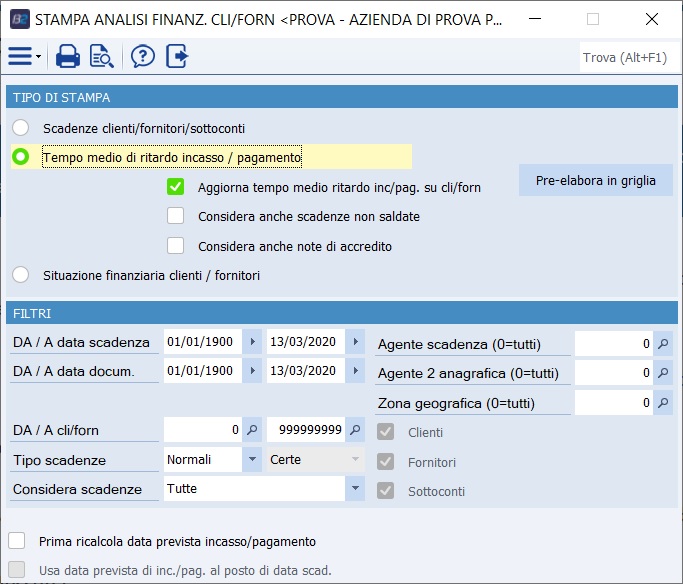The height and width of the screenshot is (584, 683).
Task: Click Pre-elabora in griglia button
Action: tap(595, 180)
